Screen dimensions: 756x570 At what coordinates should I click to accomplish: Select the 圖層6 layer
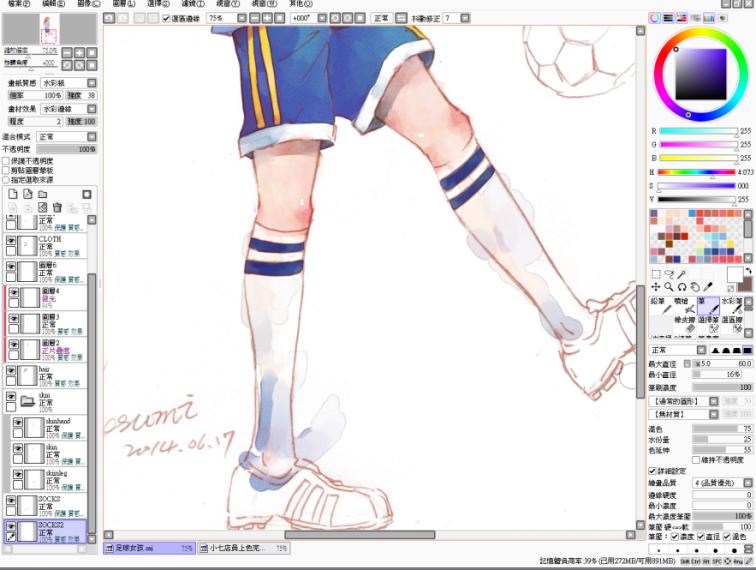46,272
